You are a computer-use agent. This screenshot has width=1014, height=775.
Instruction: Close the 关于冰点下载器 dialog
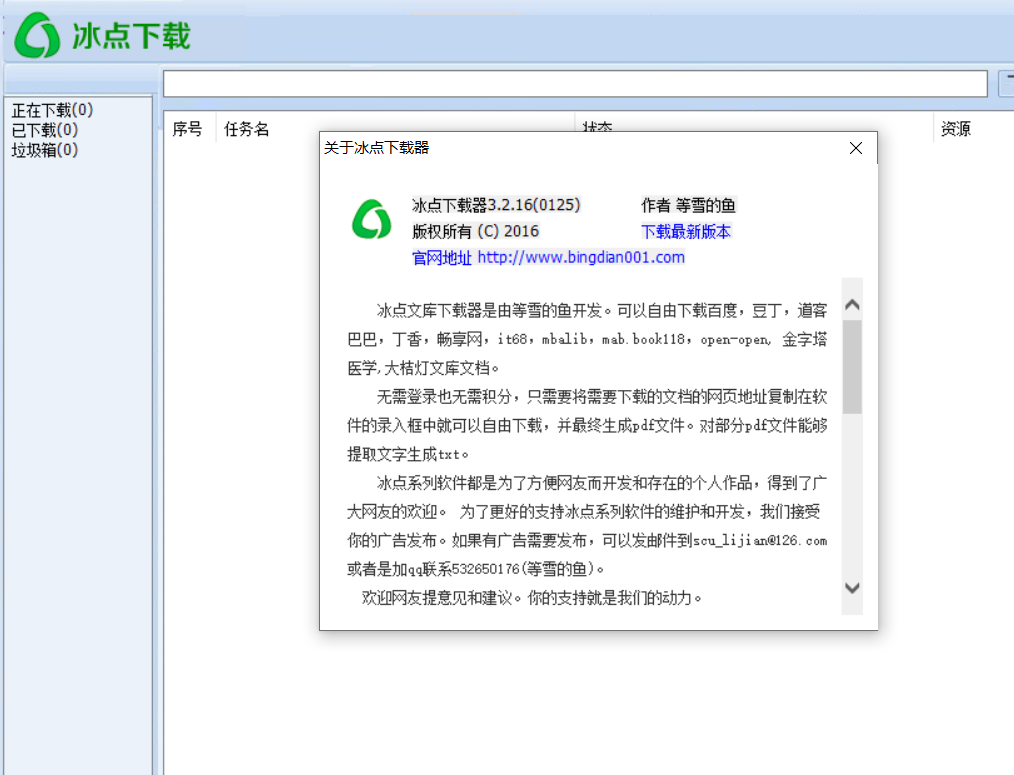click(856, 148)
